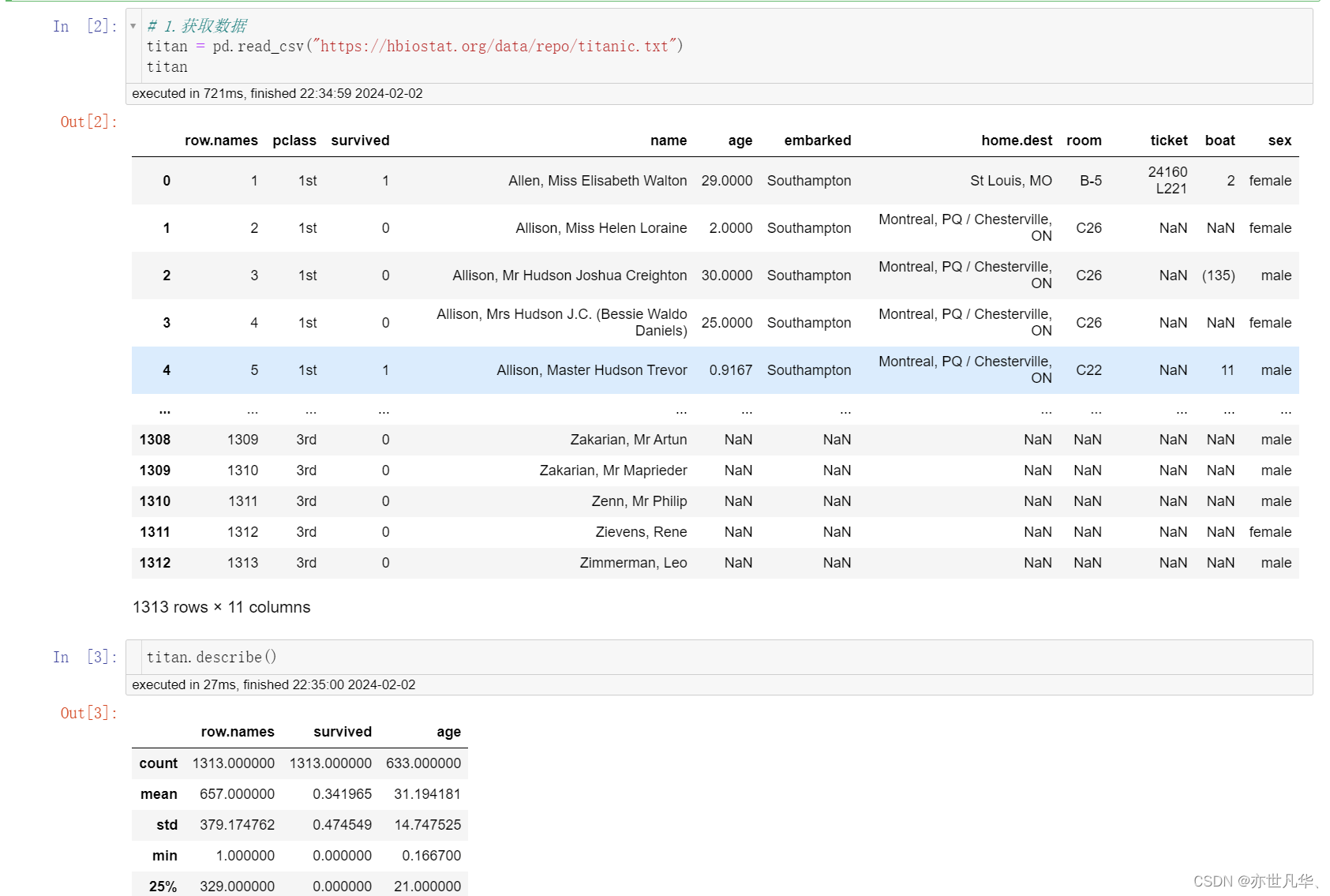Click the read_csv code line in cell 2
This screenshot has width=1330, height=896.
415,47
